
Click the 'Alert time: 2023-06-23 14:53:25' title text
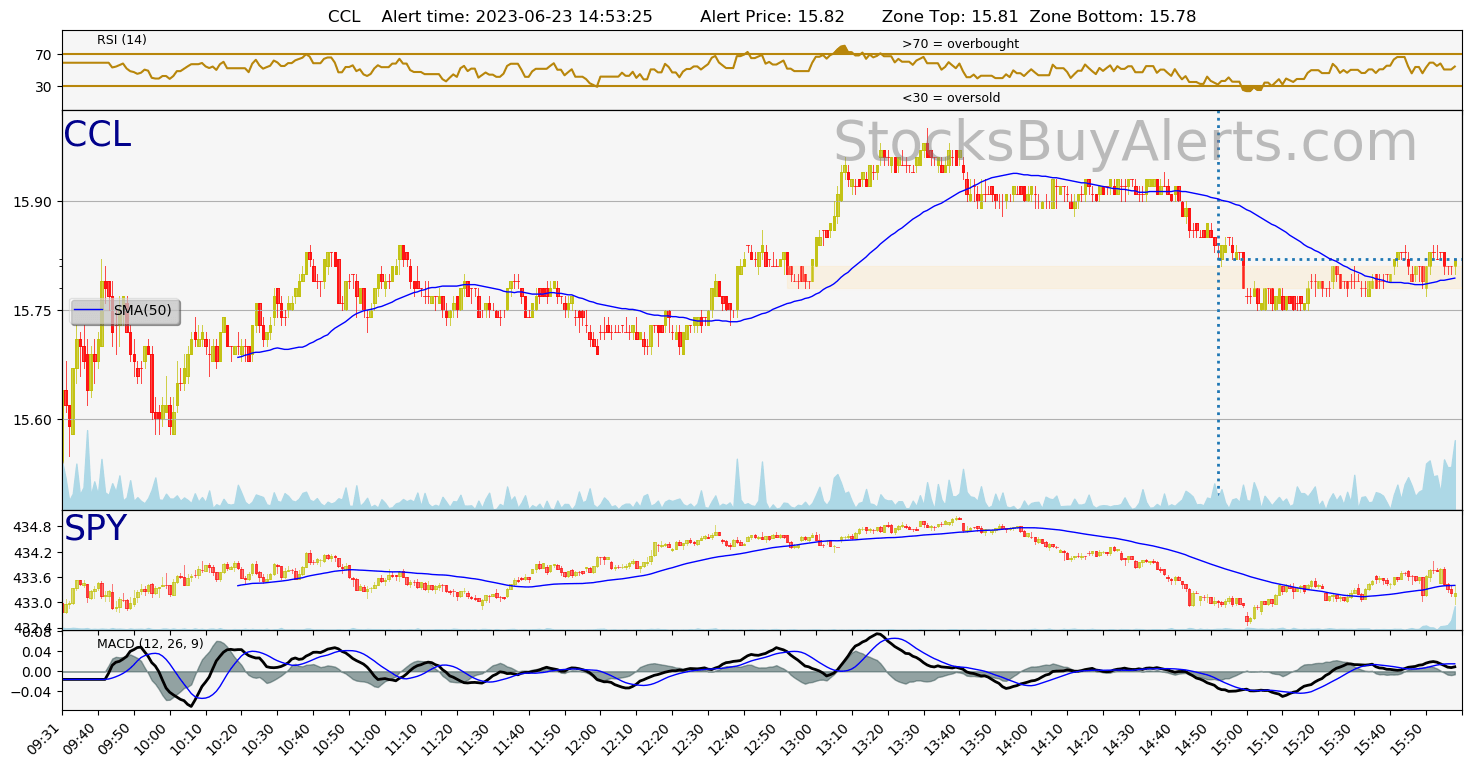click(517, 16)
